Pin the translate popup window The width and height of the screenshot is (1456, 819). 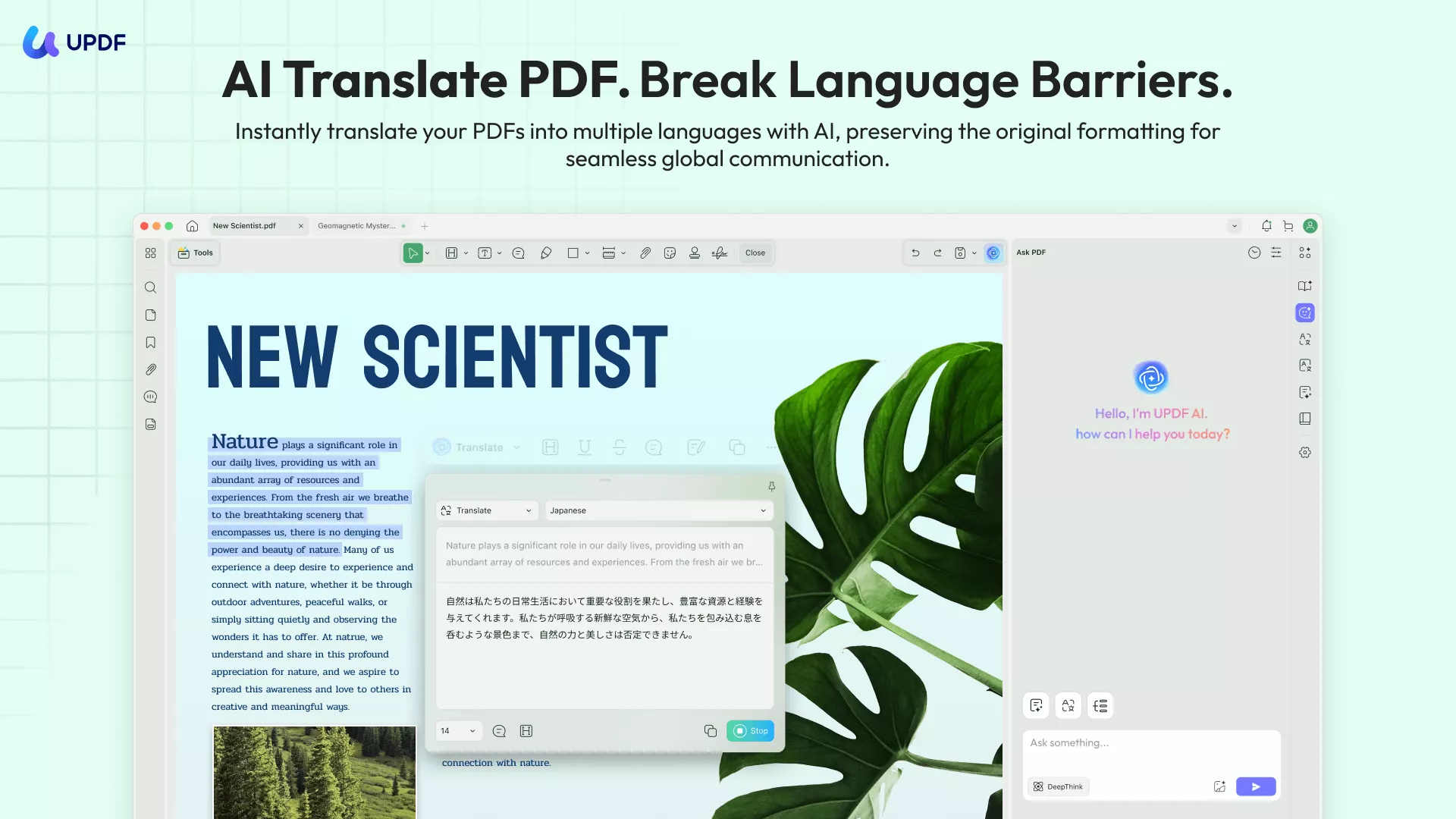pyautogui.click(x=770, y=485)
